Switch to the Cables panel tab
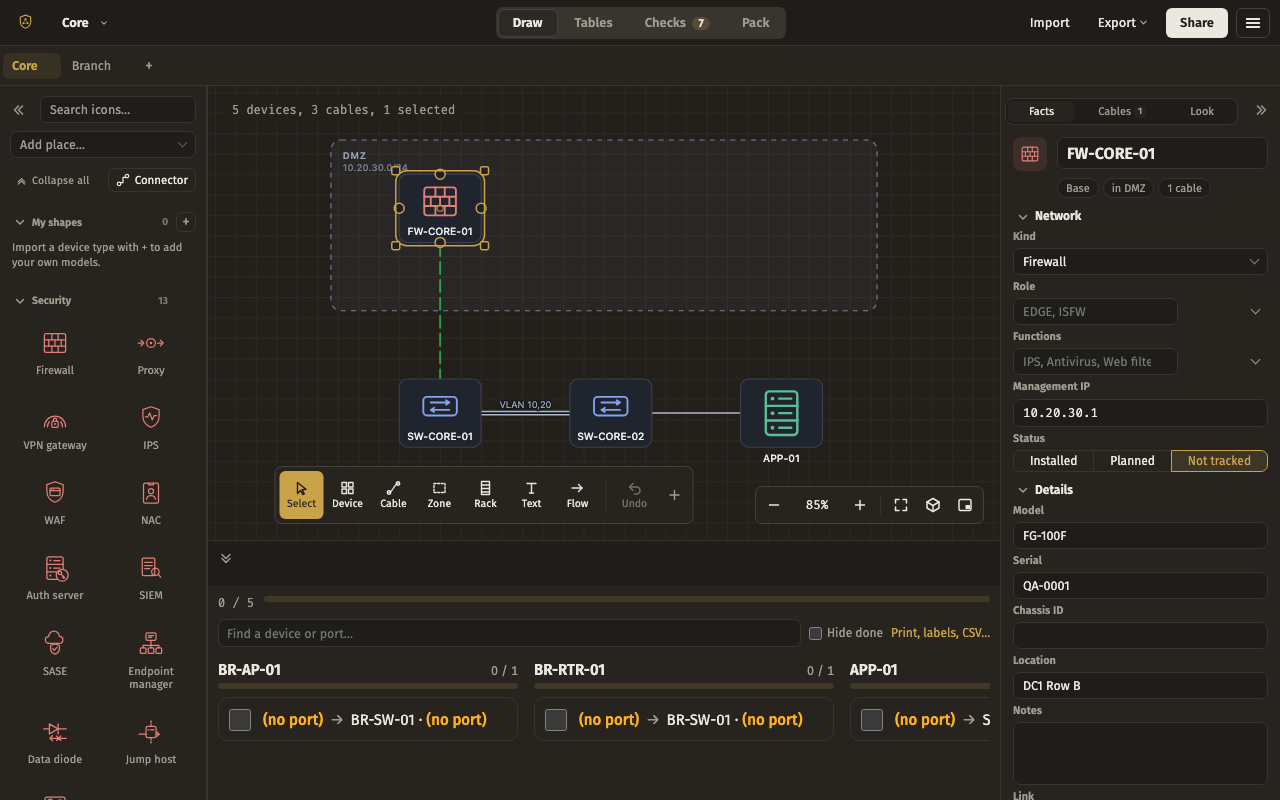Screen dimensions: 1280x800 tap(1120, 111)
